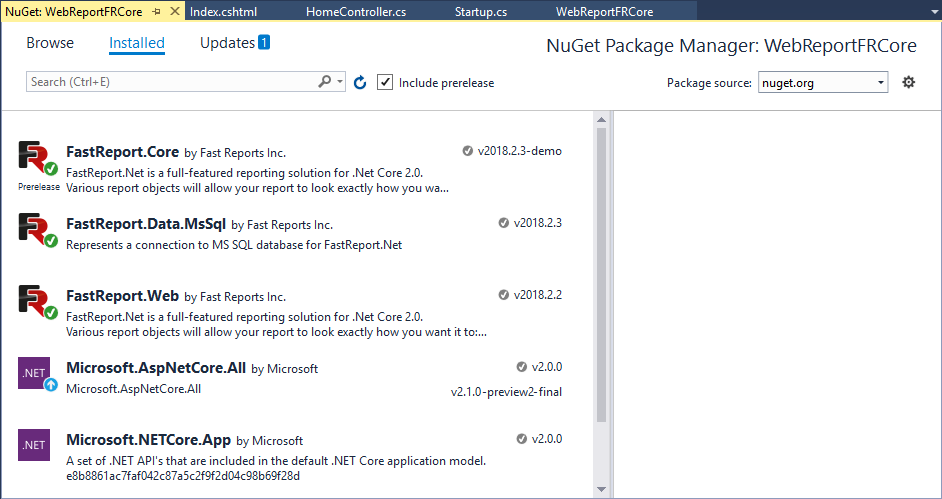
Task: Click the search magnifier icon
Action: (324, 82)
